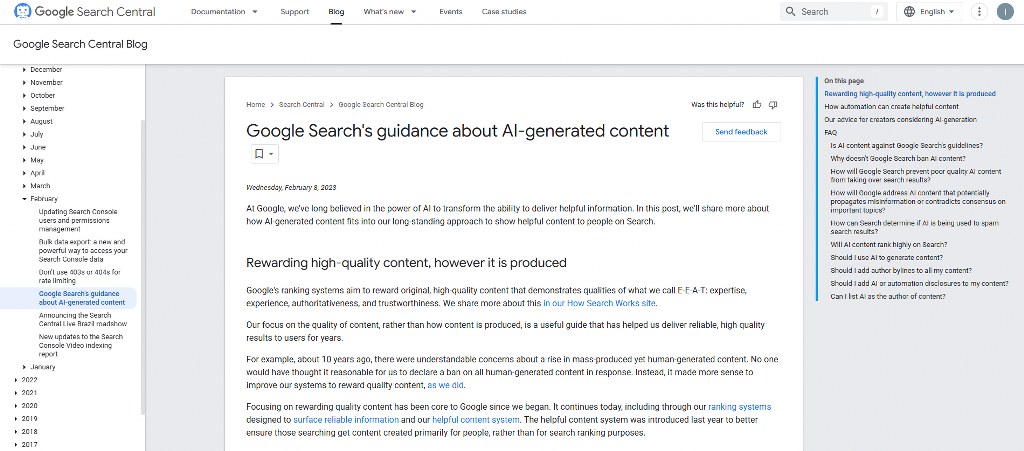
Task: Click the 'as we did' link
Action: 445,385
